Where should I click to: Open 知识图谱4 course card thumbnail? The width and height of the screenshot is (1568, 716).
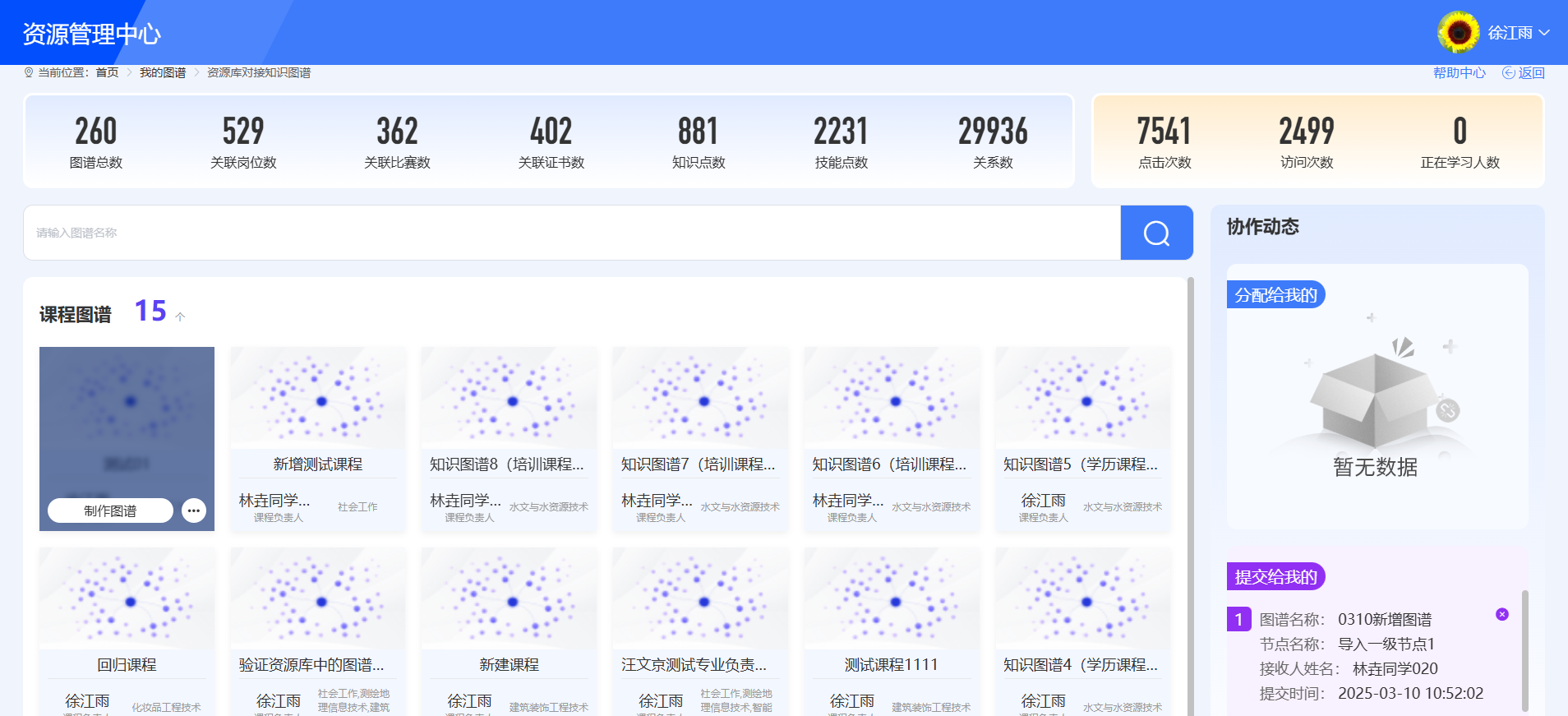pos(1082,598)
